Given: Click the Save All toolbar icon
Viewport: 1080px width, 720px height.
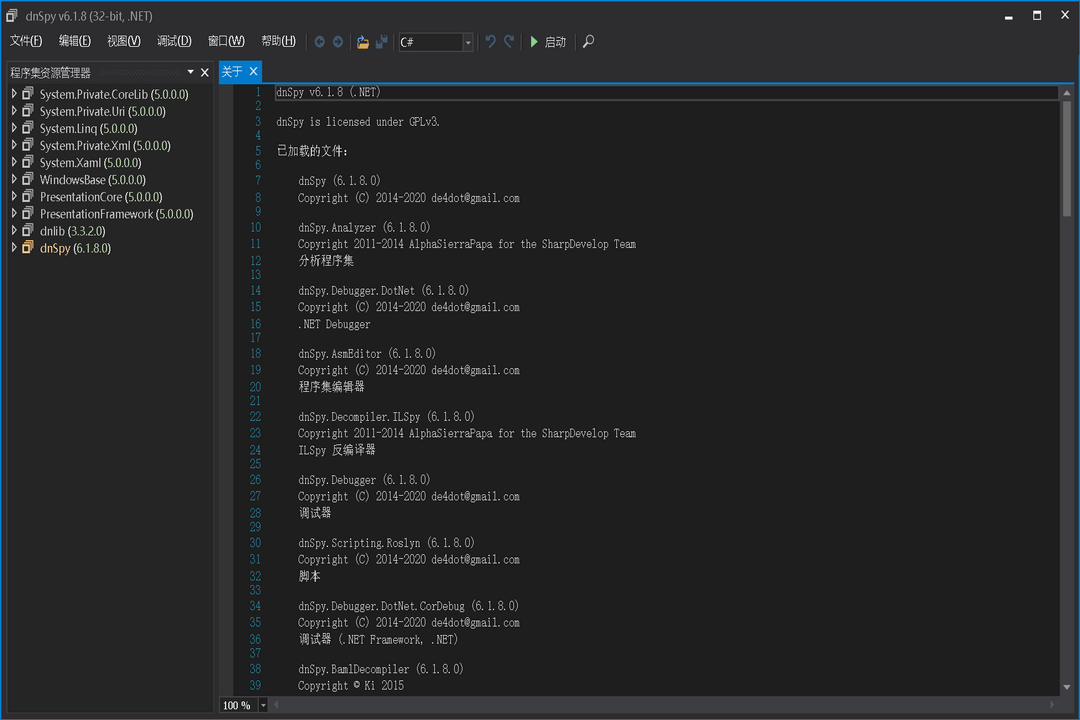Looking at the screenshot, I should [382, 41].
